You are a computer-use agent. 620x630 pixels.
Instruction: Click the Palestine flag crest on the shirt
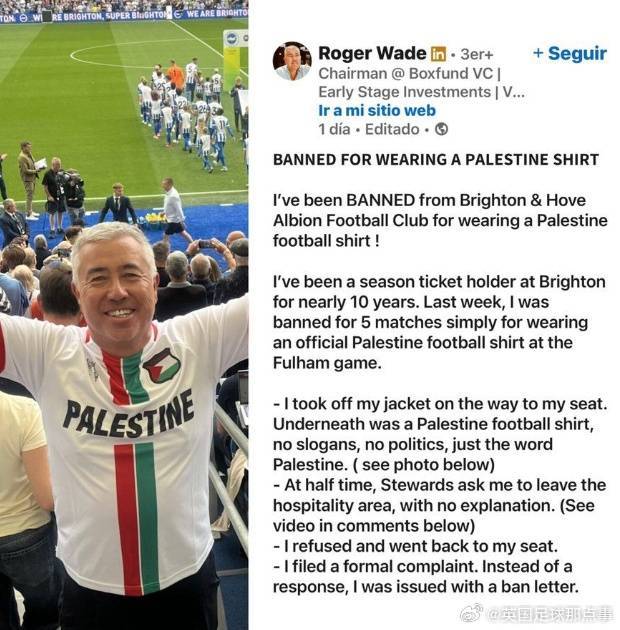point(162,365)
